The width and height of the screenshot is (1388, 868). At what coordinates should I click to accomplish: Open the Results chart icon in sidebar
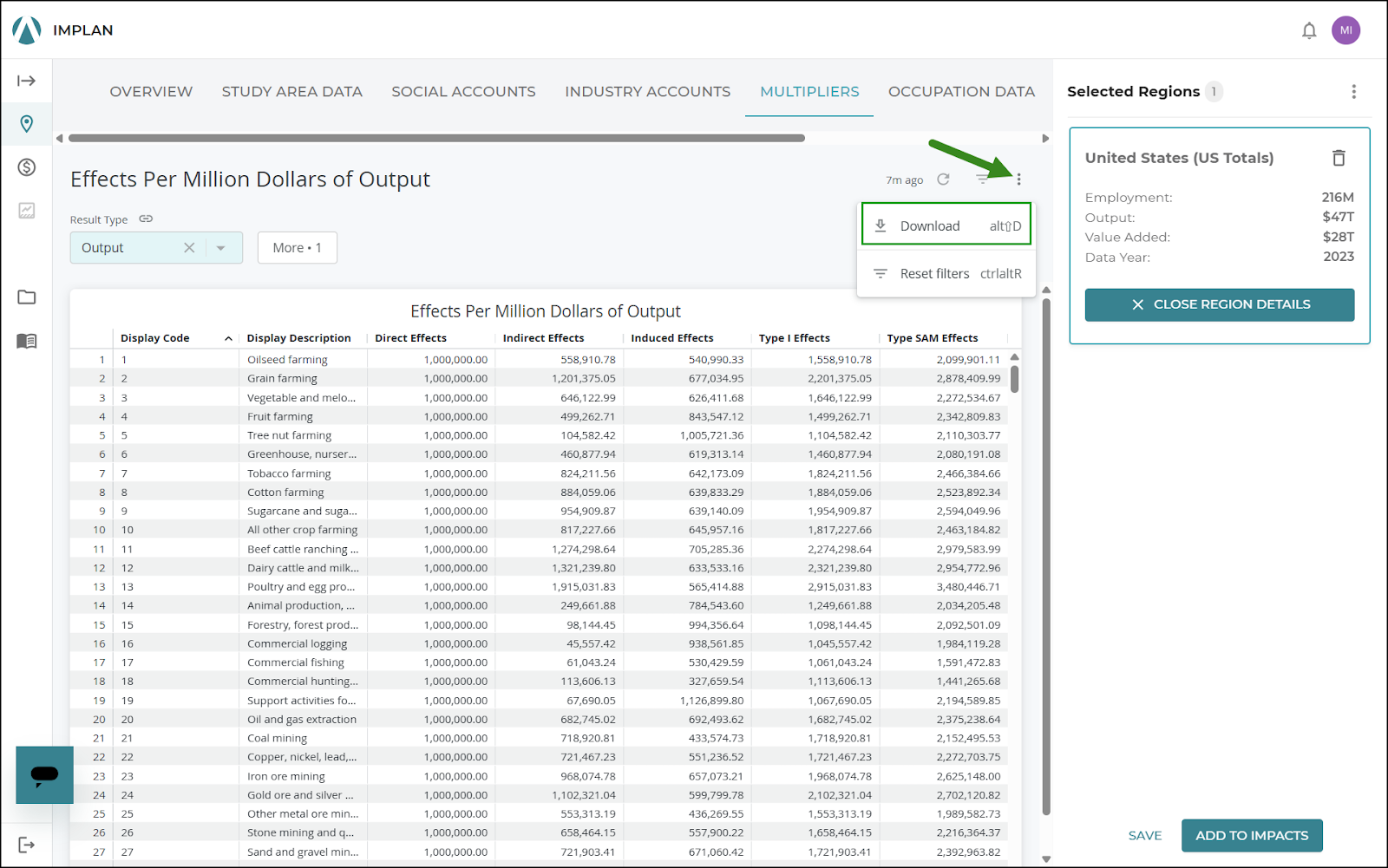coord(27,211)
